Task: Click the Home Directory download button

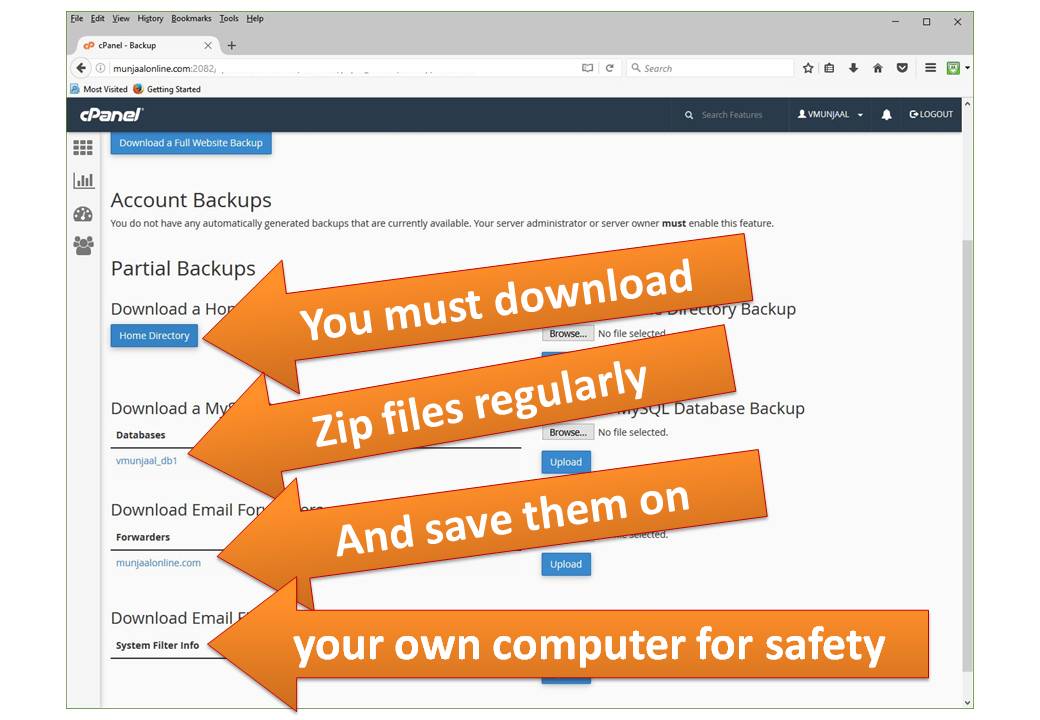Action: click(154, 335)
